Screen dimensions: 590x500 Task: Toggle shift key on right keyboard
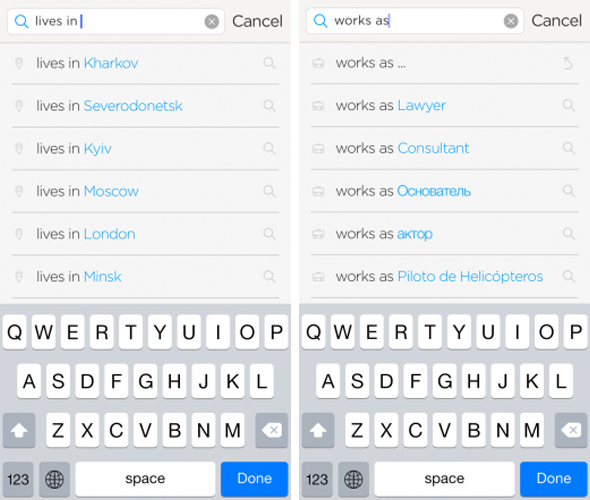318,430
